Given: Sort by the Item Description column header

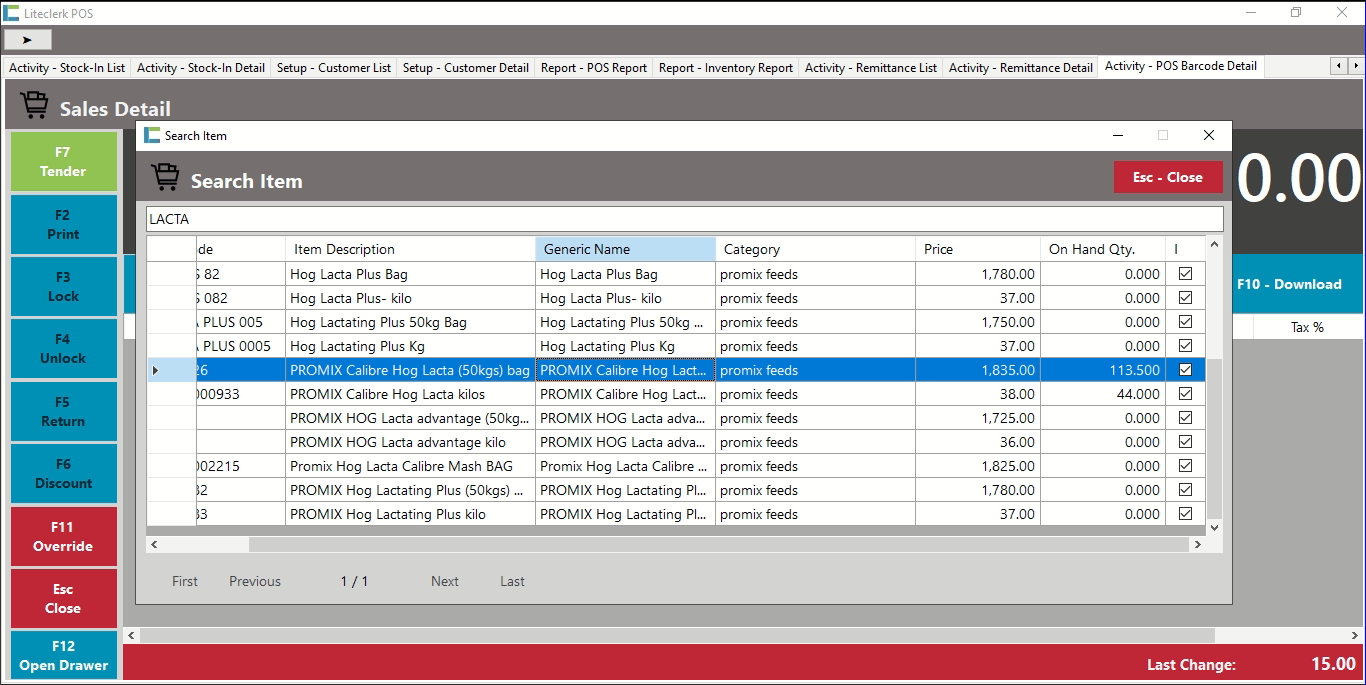Looking at the screenshot, I should click(410, 249).
